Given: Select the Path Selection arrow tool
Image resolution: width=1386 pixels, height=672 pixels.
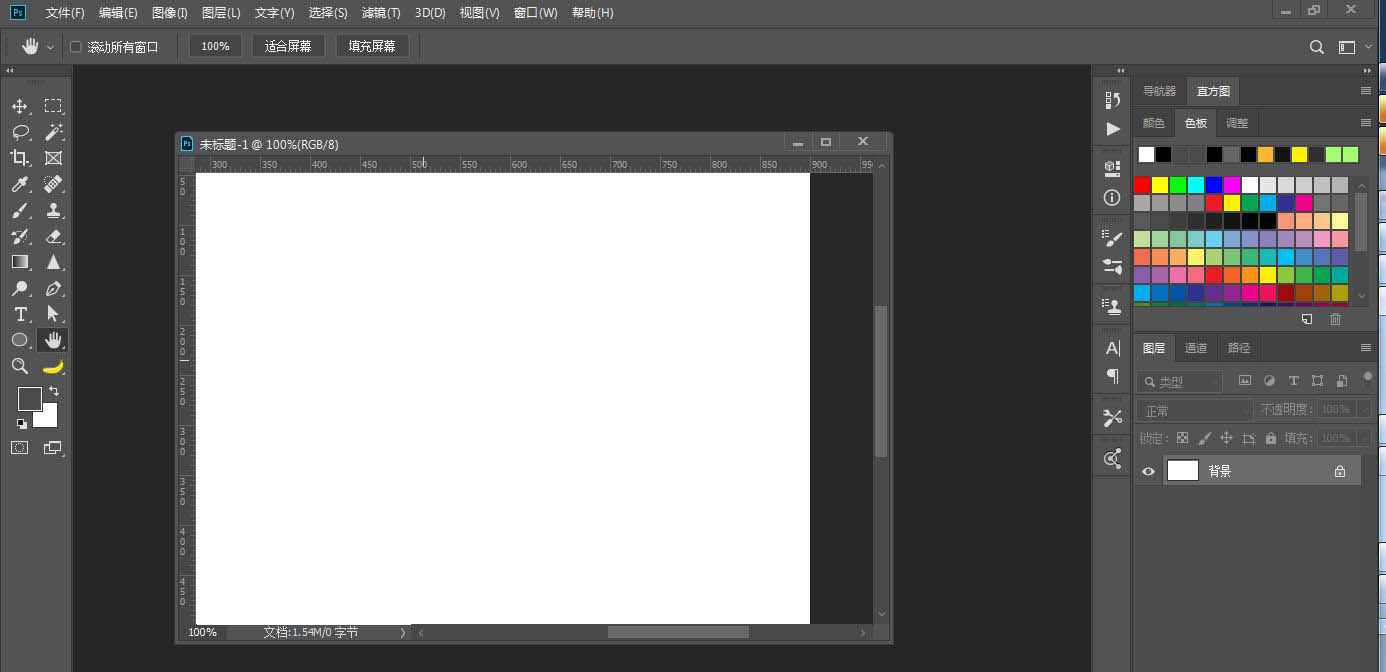Looking at the screenshot, I should [x=53, y=314].
